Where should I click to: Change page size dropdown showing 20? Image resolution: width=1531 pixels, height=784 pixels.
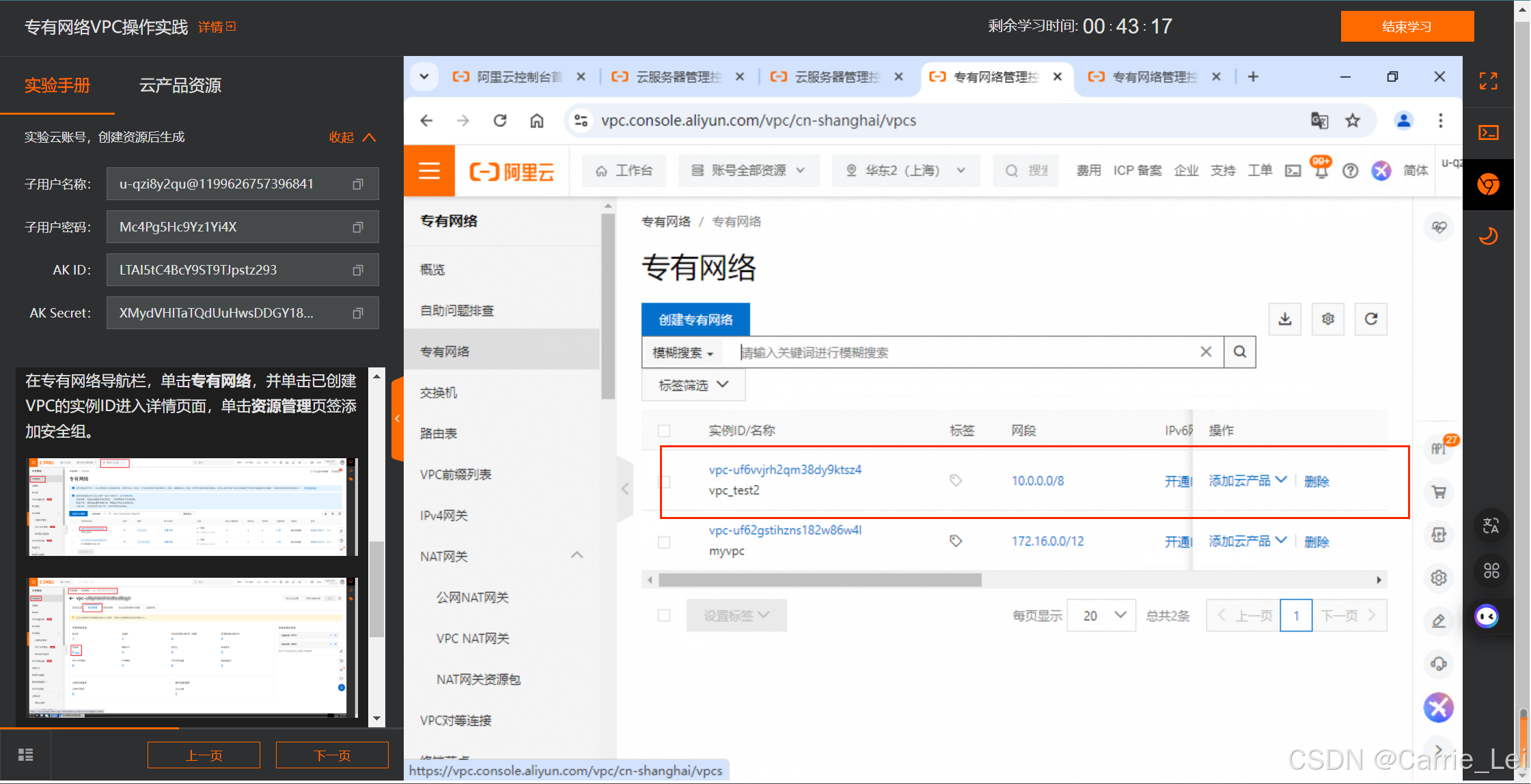pos(1102,616)
